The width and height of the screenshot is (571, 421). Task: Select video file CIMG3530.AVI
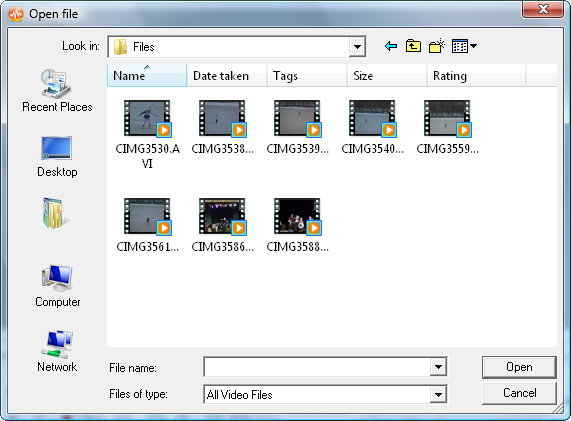(147, 135)
